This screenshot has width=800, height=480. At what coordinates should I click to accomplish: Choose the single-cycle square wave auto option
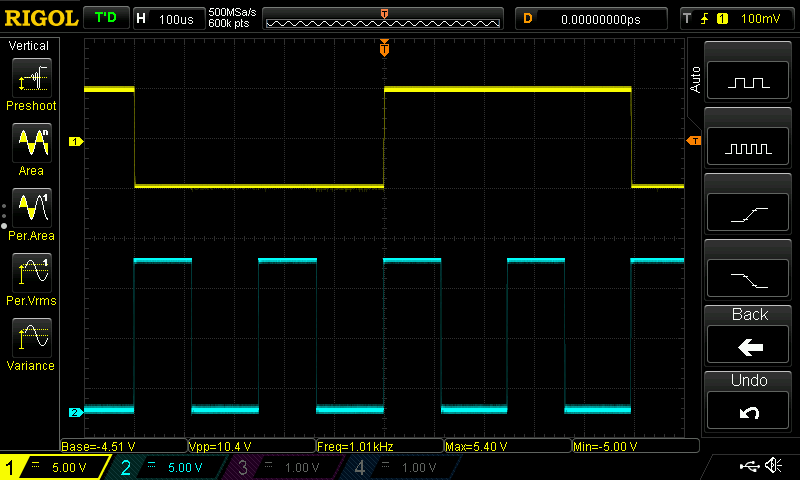click(x=748, y=81)
